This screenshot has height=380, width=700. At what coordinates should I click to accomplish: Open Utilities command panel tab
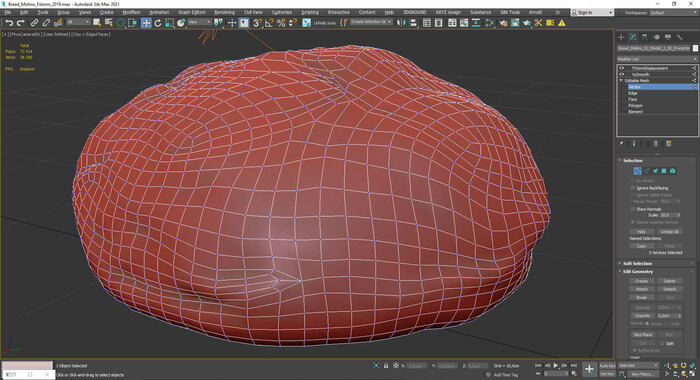pos(679,37)
